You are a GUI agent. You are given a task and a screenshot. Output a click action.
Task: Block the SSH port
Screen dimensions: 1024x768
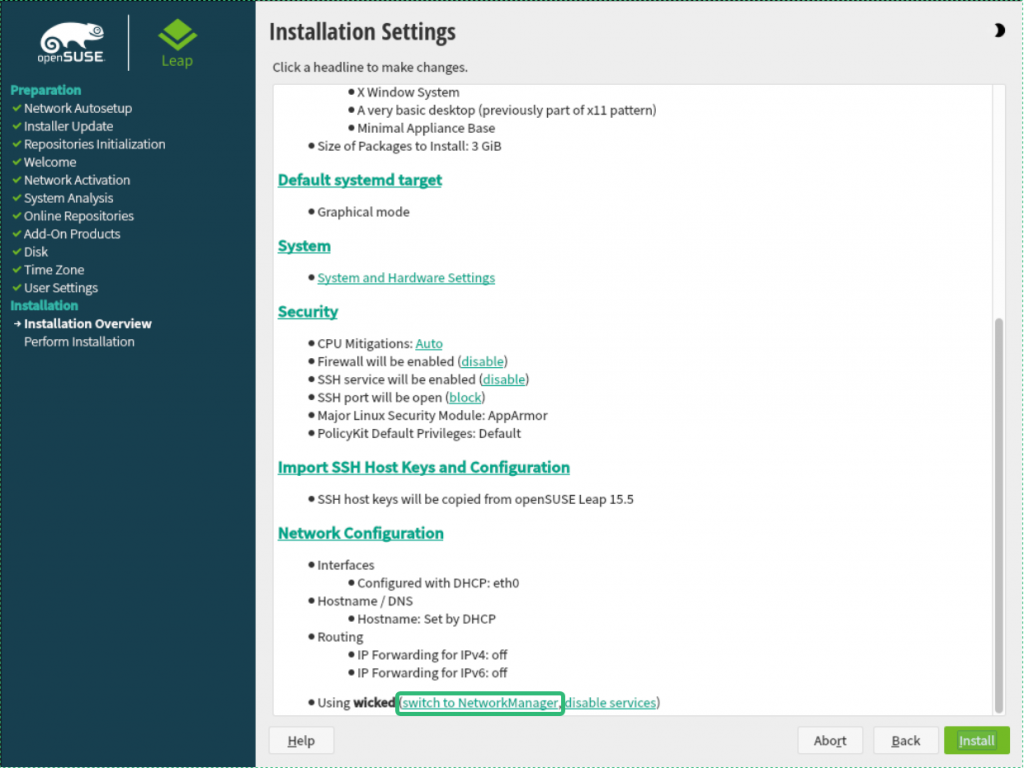coord(465,397)
